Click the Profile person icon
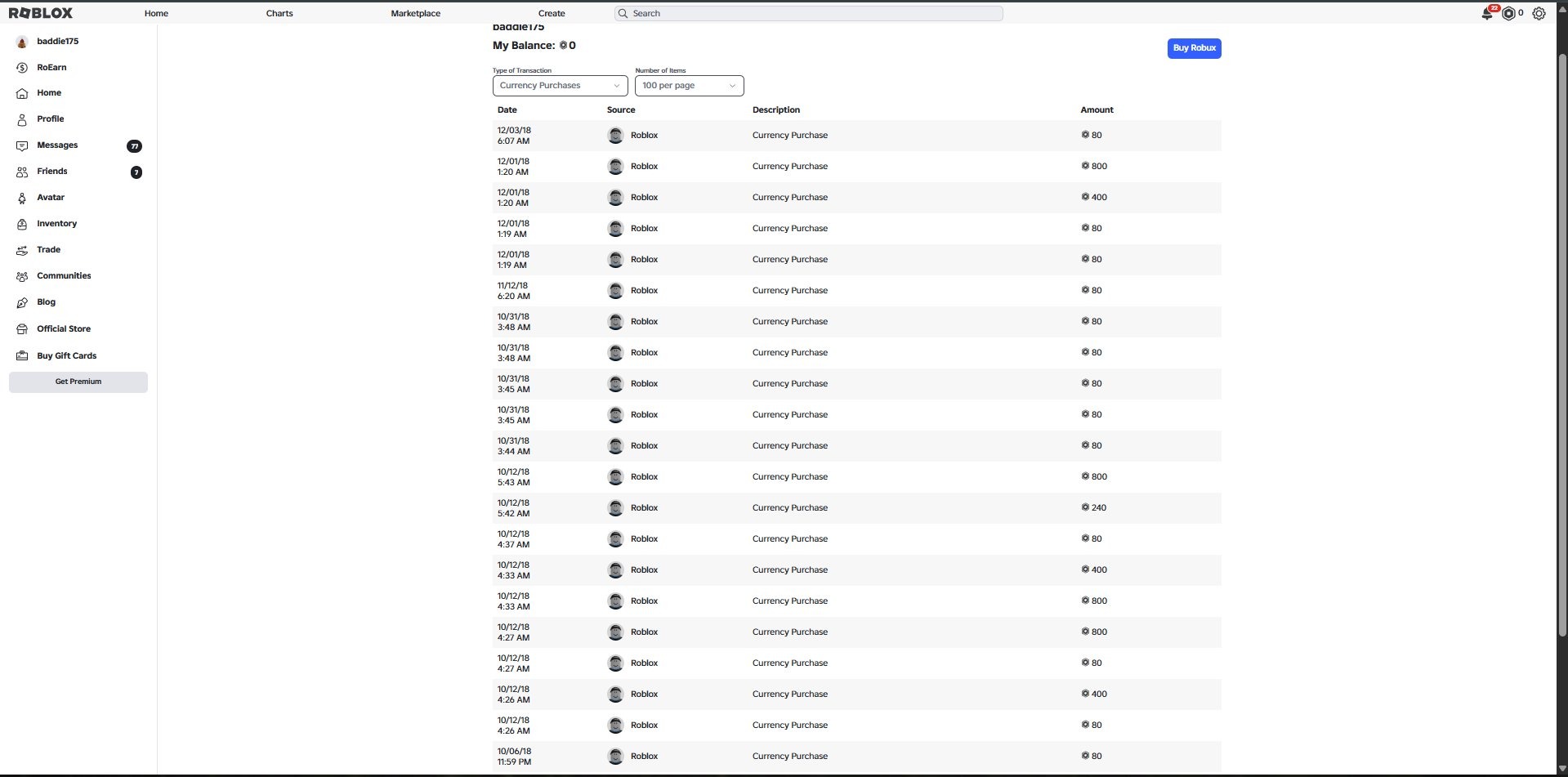 pyautogui.click(x=22, y=119)
